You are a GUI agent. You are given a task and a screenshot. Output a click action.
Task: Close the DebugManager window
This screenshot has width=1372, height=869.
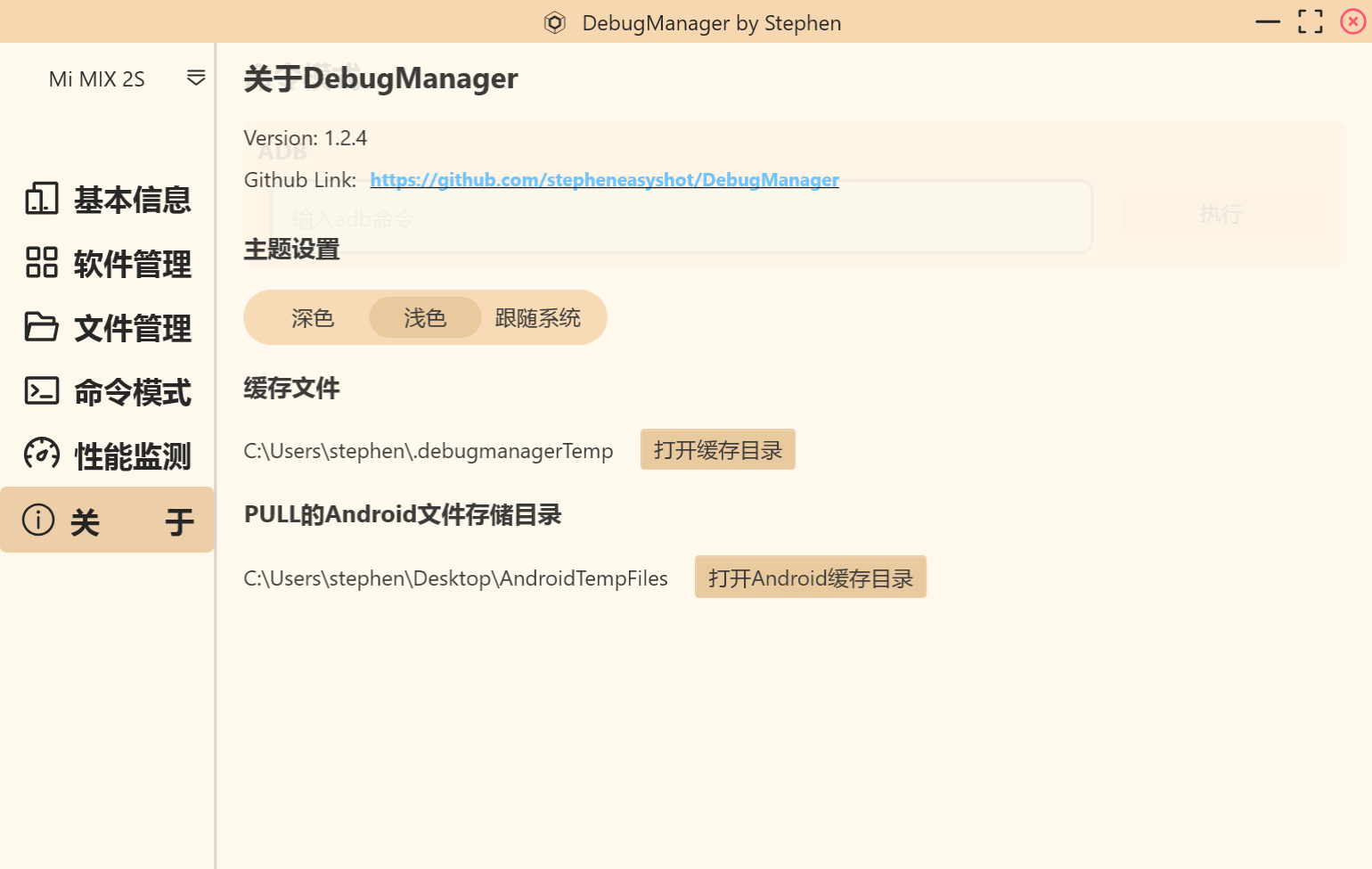[1352, 21]
